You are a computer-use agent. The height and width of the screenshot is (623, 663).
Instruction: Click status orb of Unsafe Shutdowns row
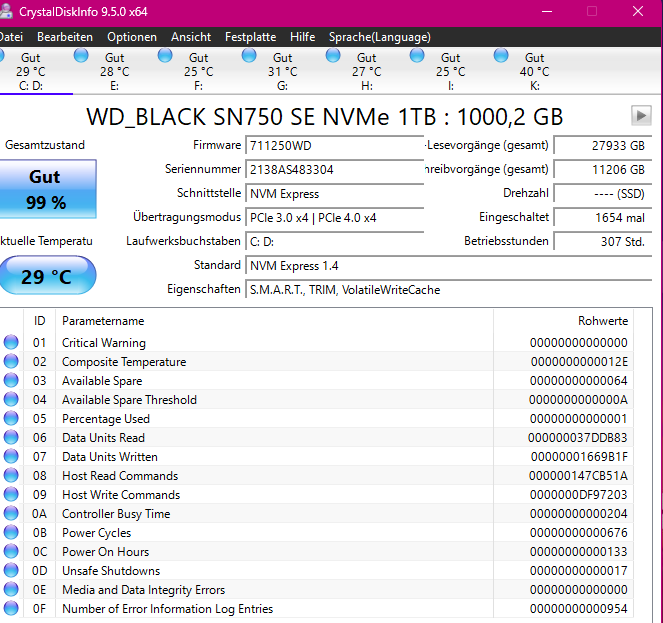[11, 571]
